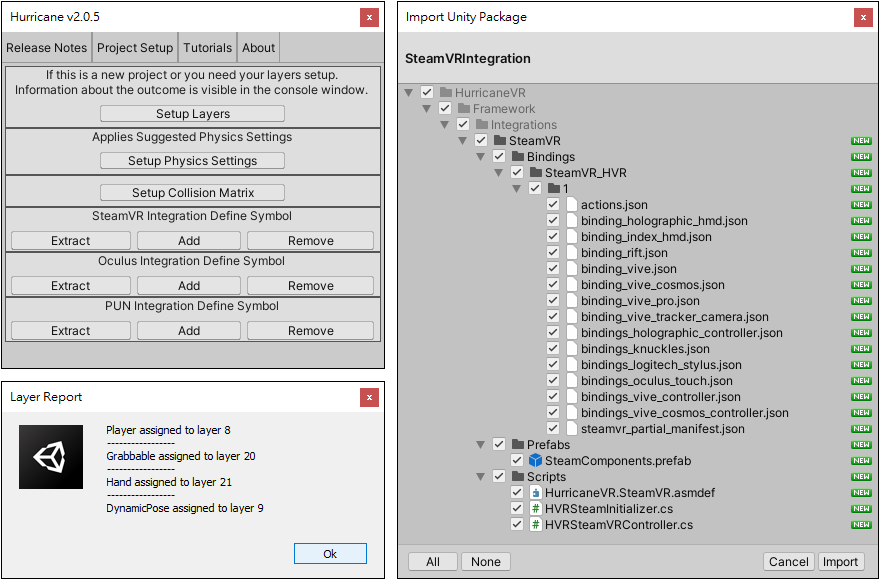Click the HurricaneVR folder icon
The width and height of the screenshot is (880, 580).
[x=446, y=93]
